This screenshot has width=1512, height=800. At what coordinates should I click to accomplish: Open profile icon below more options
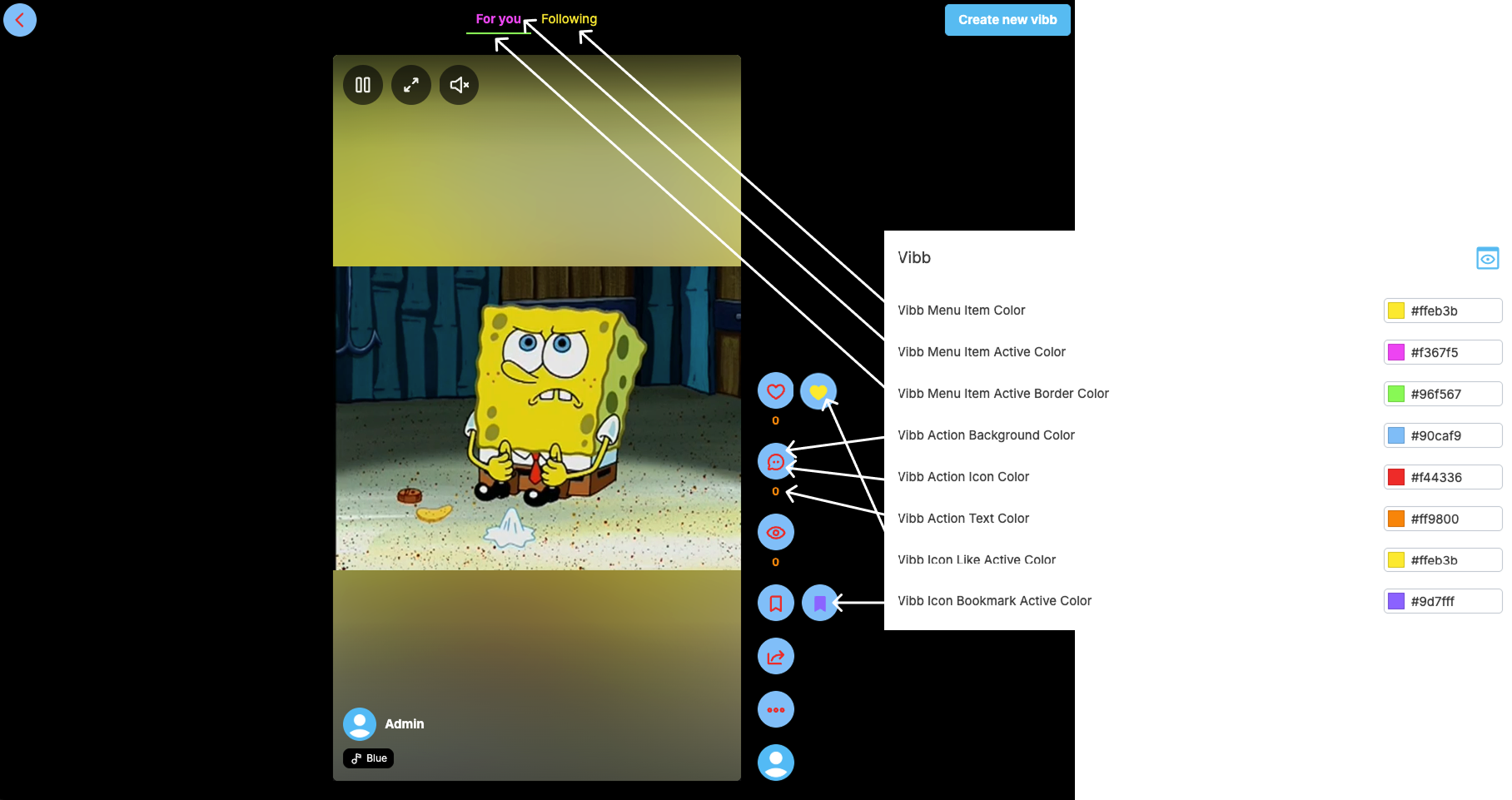(x=775, y=762)
